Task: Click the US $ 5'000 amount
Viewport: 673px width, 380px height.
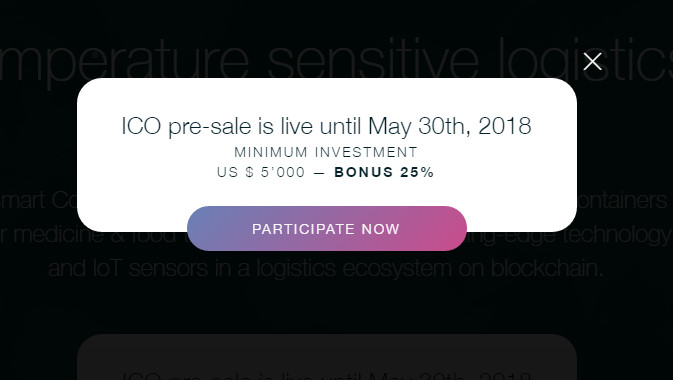Action: tap(261, 172)
